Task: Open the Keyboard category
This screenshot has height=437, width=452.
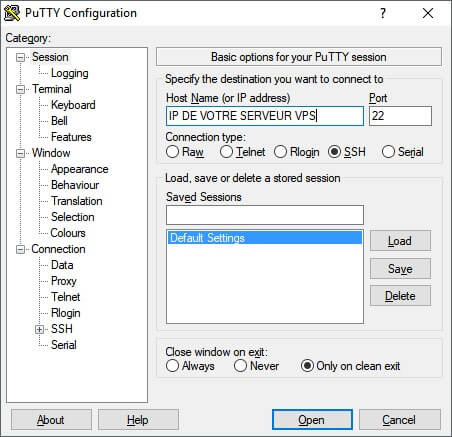Action: [73, 105]
